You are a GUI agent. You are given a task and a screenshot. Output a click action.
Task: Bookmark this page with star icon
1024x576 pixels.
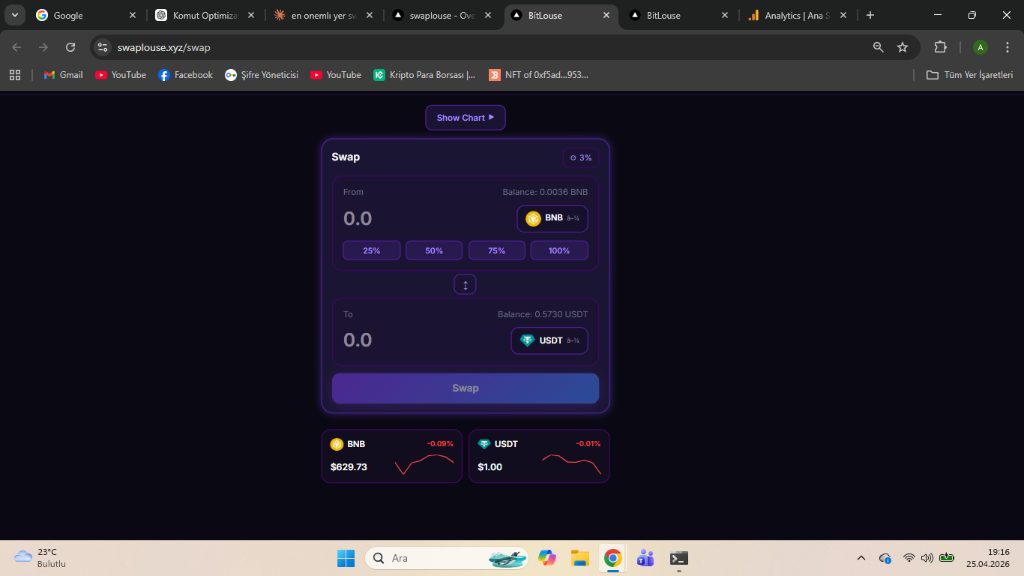903,47
